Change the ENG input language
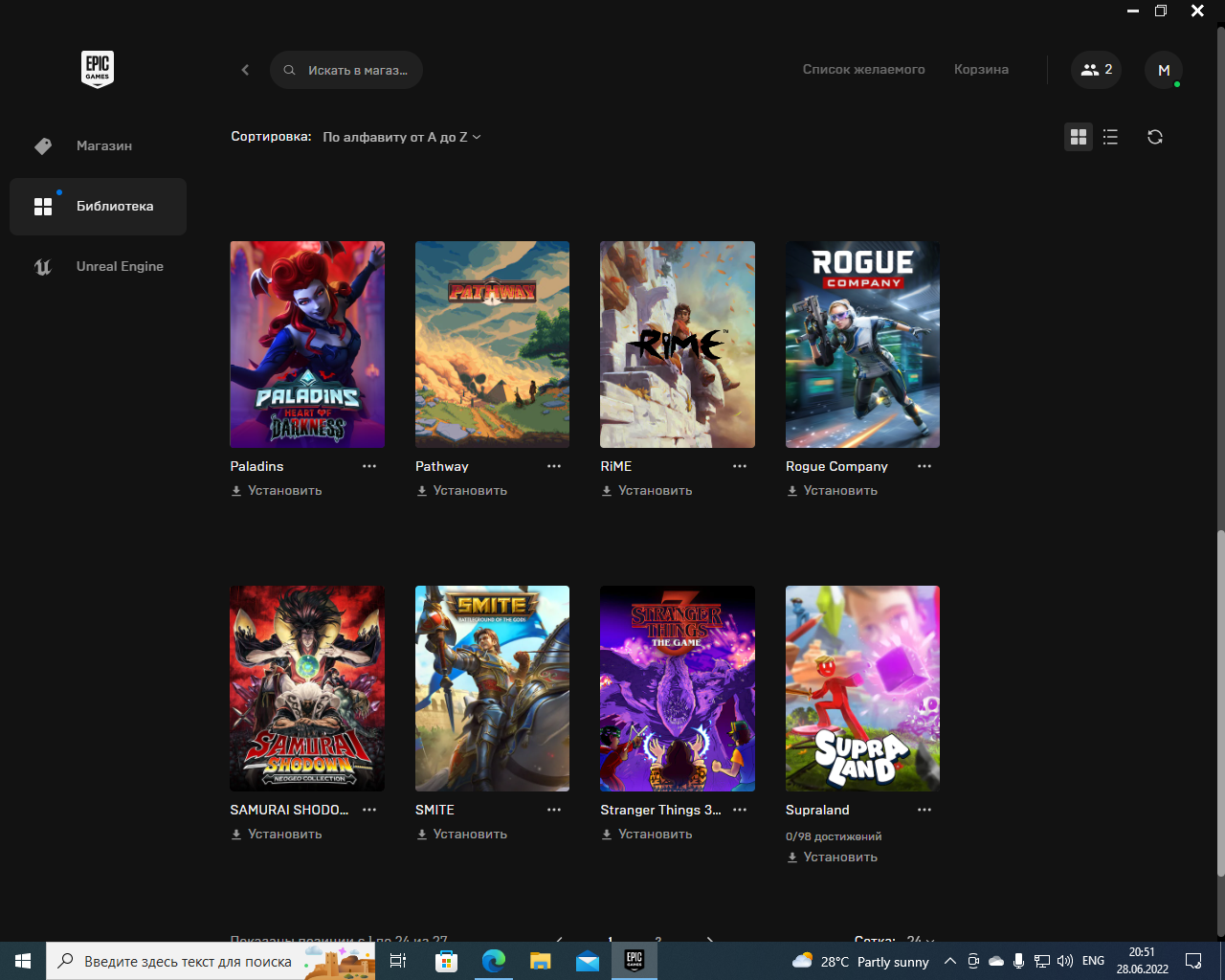Viewport: 1225px width, 980px height. pos(1093,961)
